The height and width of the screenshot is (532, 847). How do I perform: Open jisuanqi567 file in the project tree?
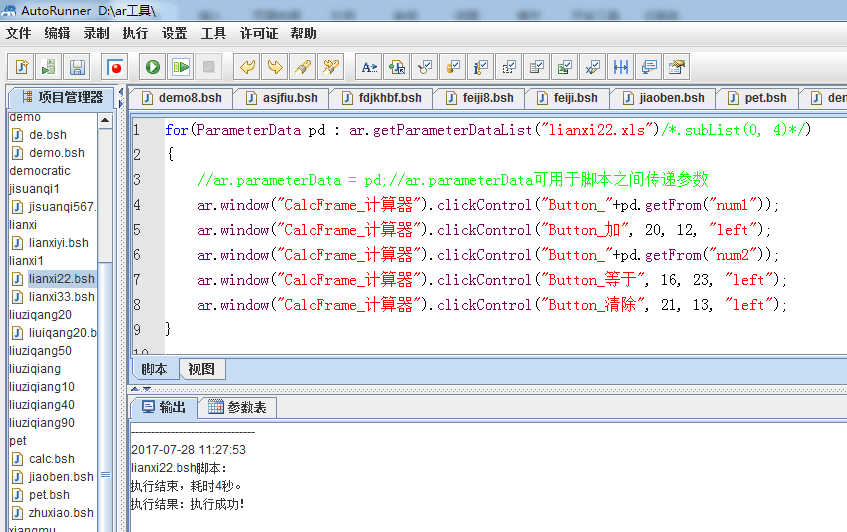62,207
